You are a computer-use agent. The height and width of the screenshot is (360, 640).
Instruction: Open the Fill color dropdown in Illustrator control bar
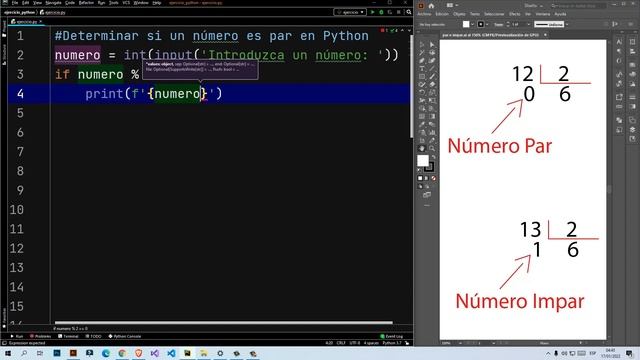point(472,24)
